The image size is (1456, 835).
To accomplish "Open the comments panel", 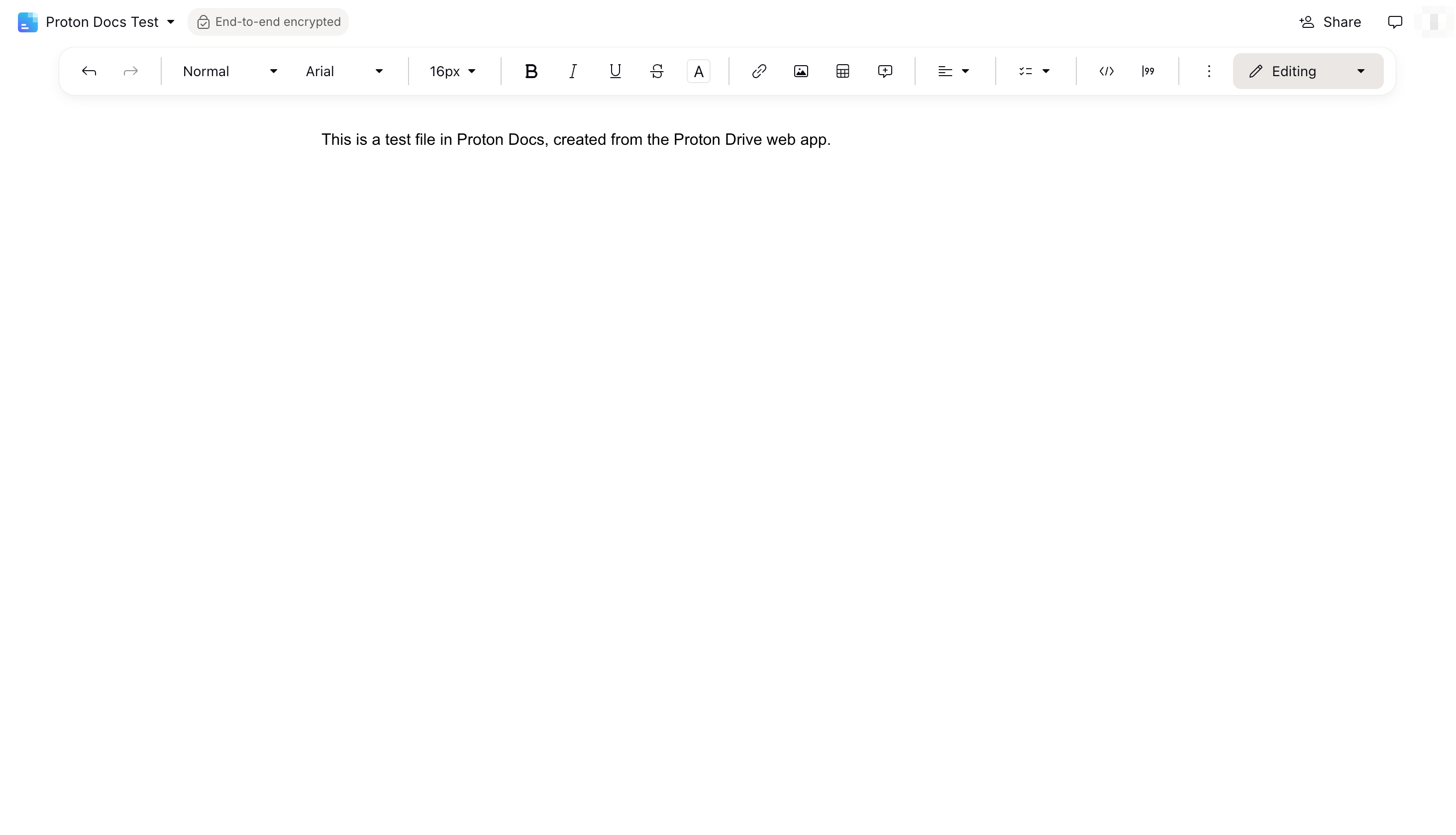I will click(x=1395, y=22).
